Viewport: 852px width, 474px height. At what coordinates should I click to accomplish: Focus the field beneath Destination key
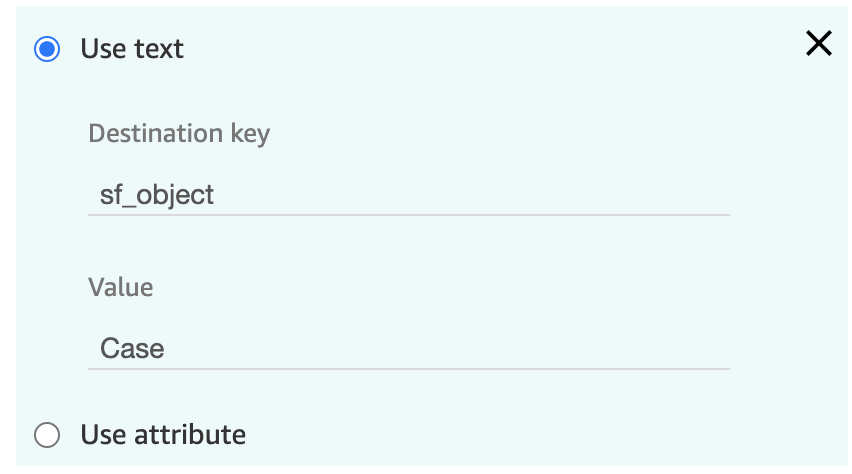click(x=409, y=195)
